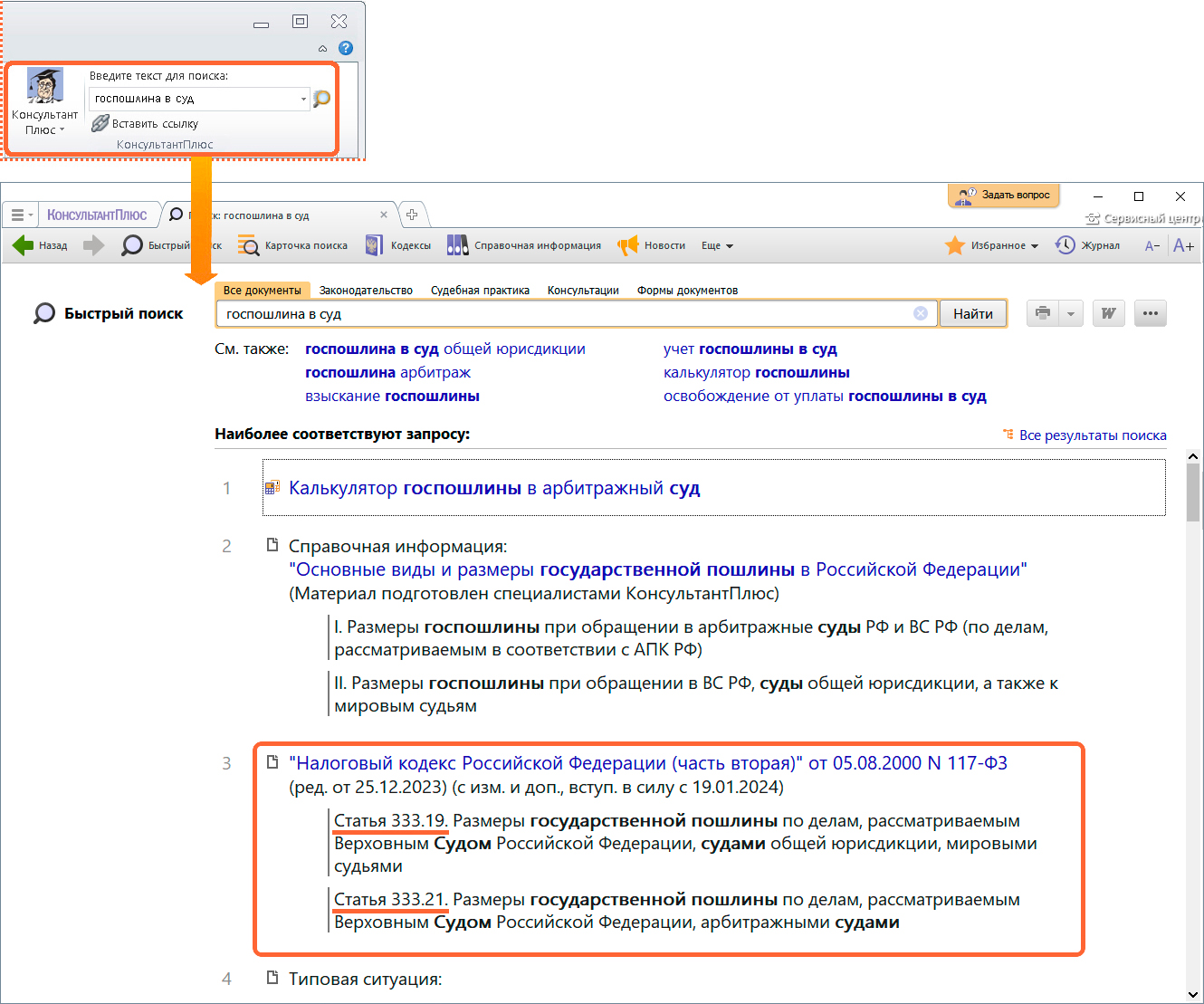The image size is (1204, 1004).
Task: Click Задать вопрос button
Action: click(1003, 195)
